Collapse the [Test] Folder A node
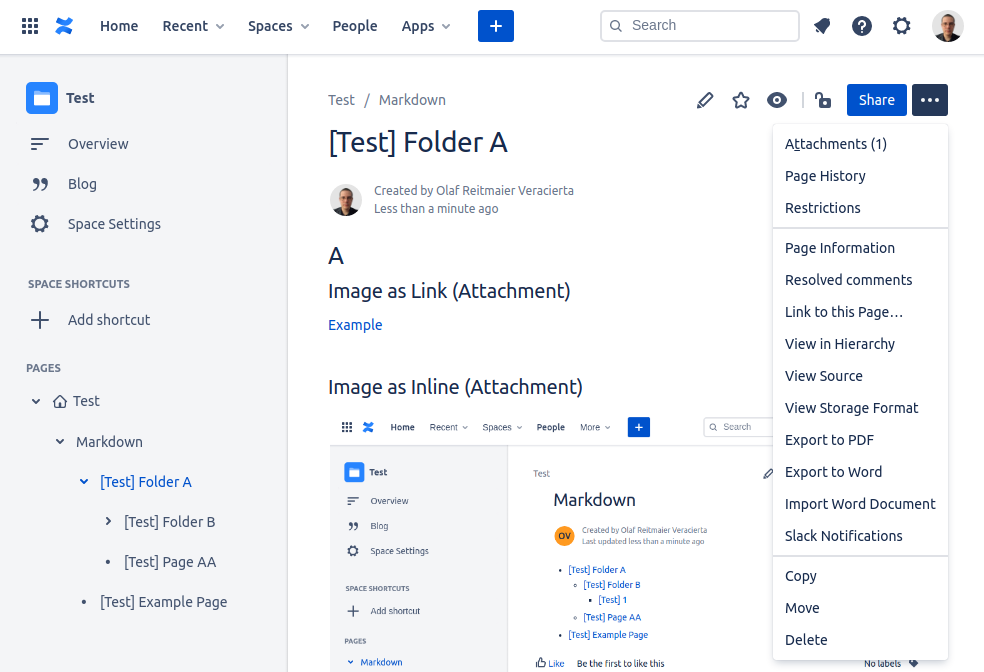 pos(83,481)
